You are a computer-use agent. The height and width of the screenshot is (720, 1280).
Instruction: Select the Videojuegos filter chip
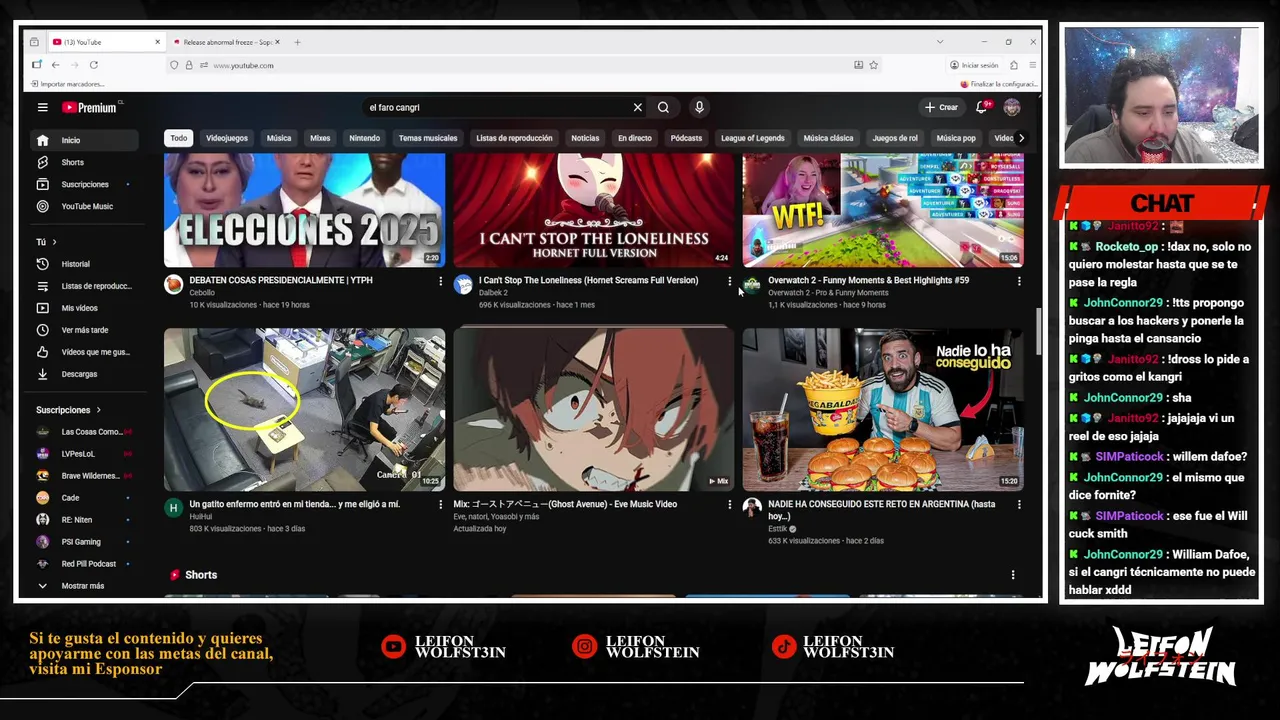point(226,138)
